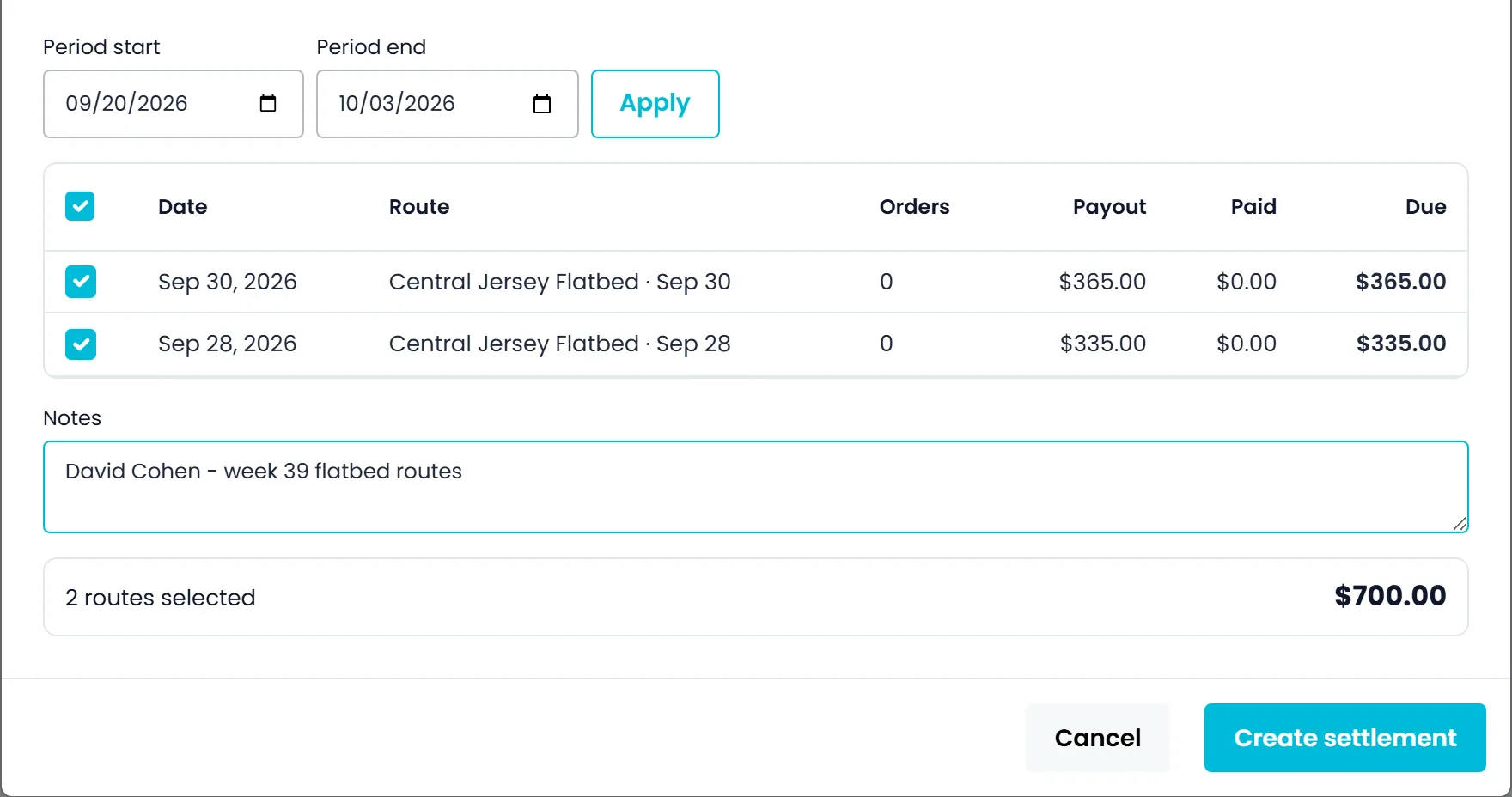1512x797 pixels.
Task: Click the bold $335.00 due amount
Action: [x=1401, y=344]
